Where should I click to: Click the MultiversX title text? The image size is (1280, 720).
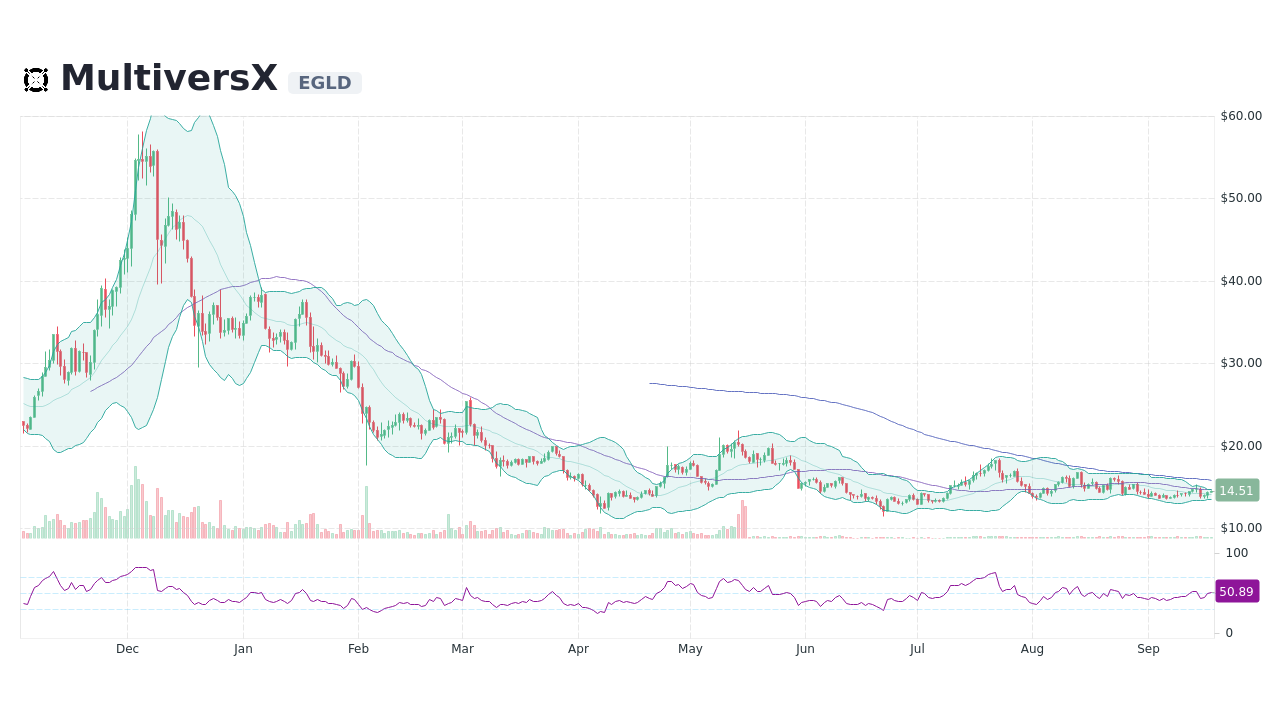(168, 77)
